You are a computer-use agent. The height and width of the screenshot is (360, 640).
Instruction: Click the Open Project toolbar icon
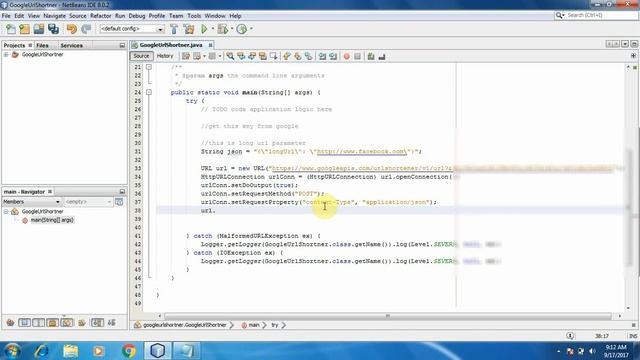[x=39, y=29]
